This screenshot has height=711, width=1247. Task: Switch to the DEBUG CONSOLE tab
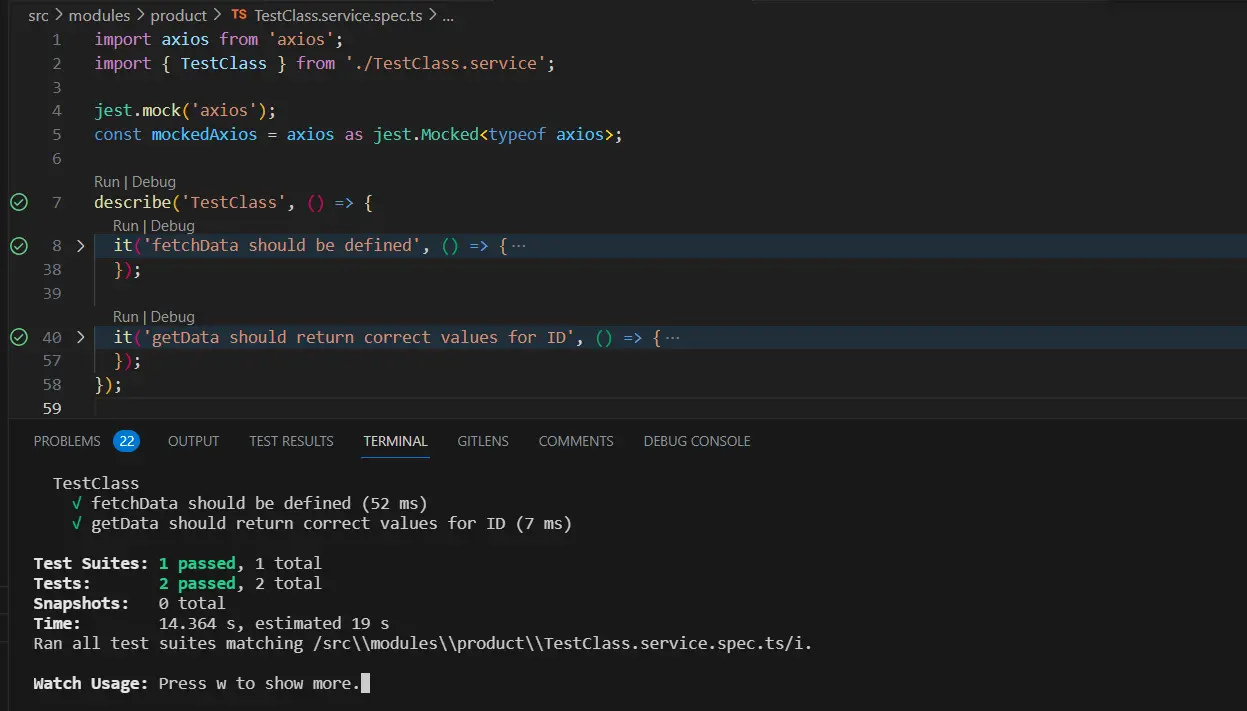pyautogui.click(x=696, y=441)
